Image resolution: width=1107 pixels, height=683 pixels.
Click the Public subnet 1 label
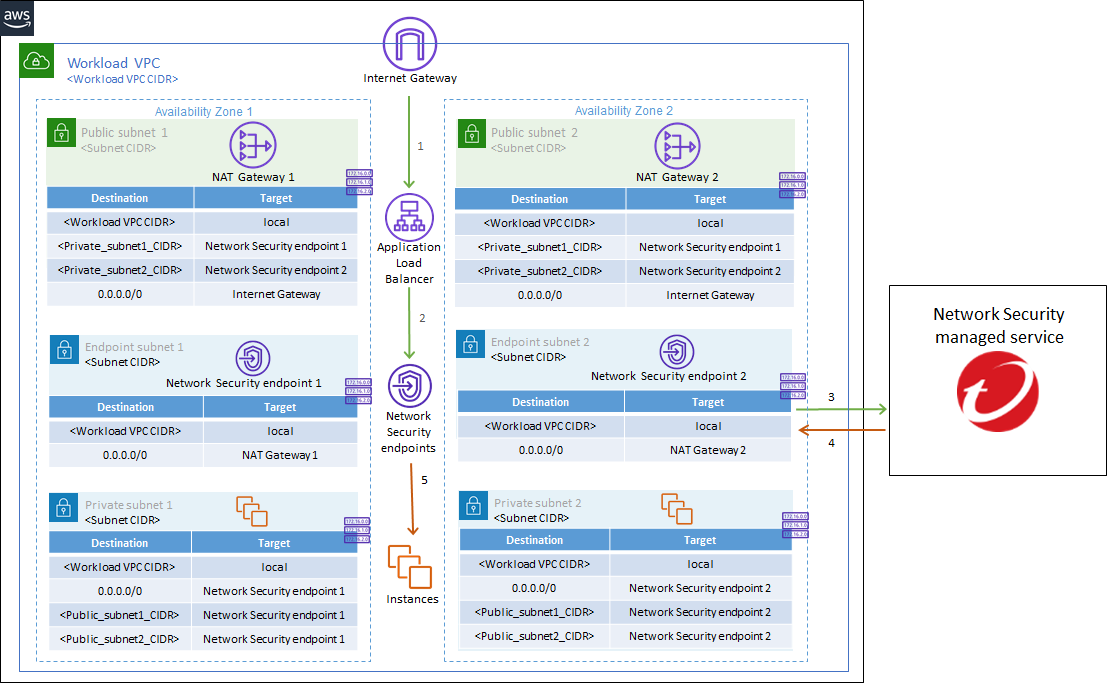[124, 132]
